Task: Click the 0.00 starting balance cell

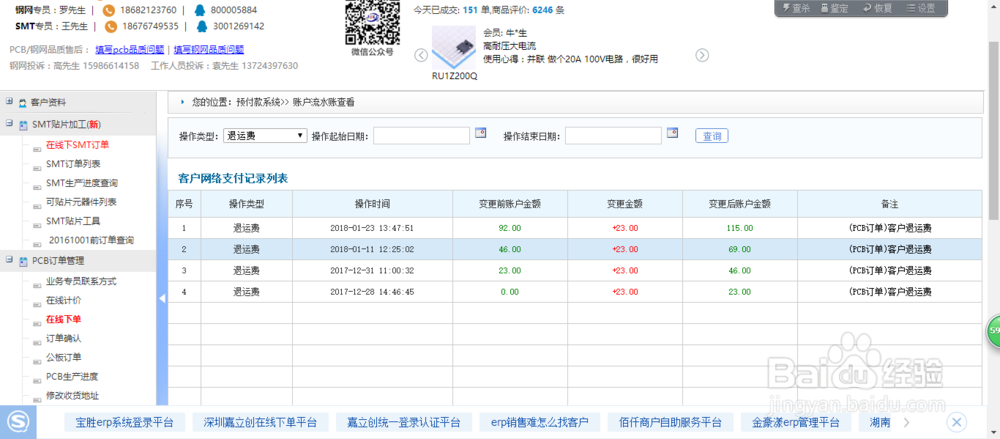Action: pyautogui.click(x=510, y=292)
